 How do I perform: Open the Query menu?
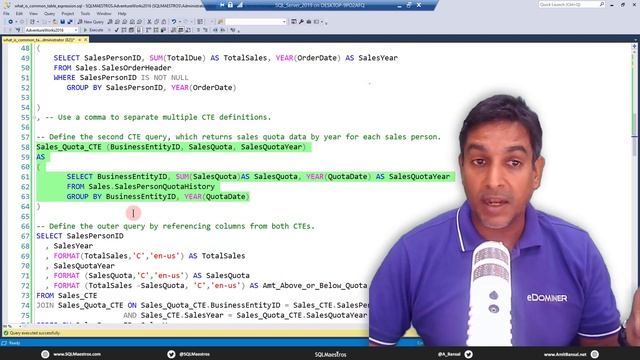(49, 13)
